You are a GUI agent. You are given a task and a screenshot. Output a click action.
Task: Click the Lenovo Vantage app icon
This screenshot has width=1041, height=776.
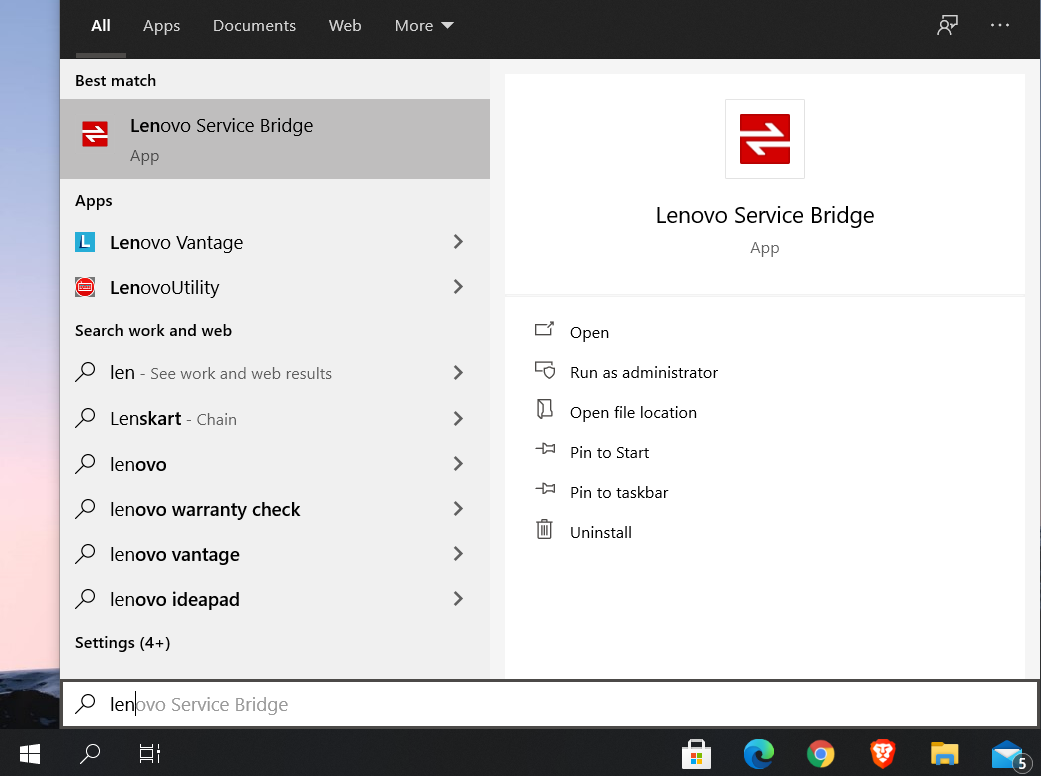pyautogui.click(x=85, y=242)
